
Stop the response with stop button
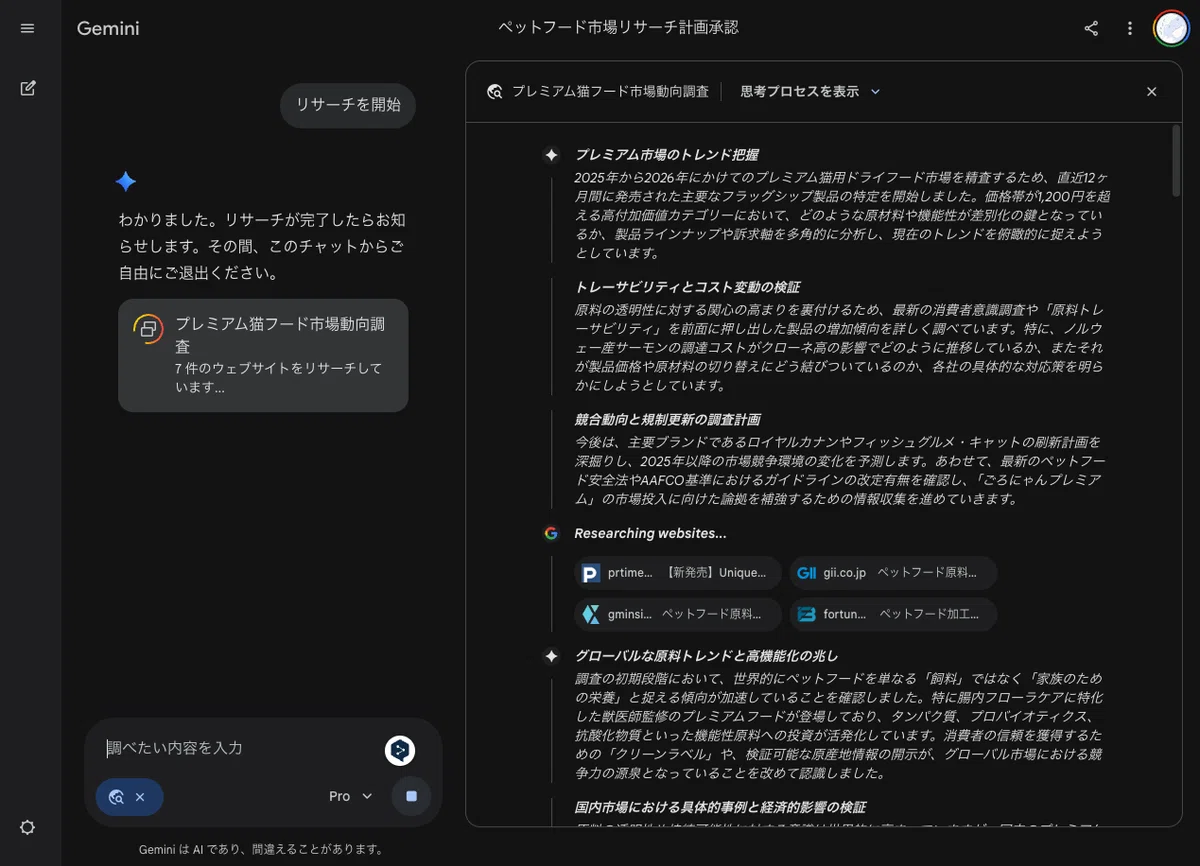(x=411, y=796)
